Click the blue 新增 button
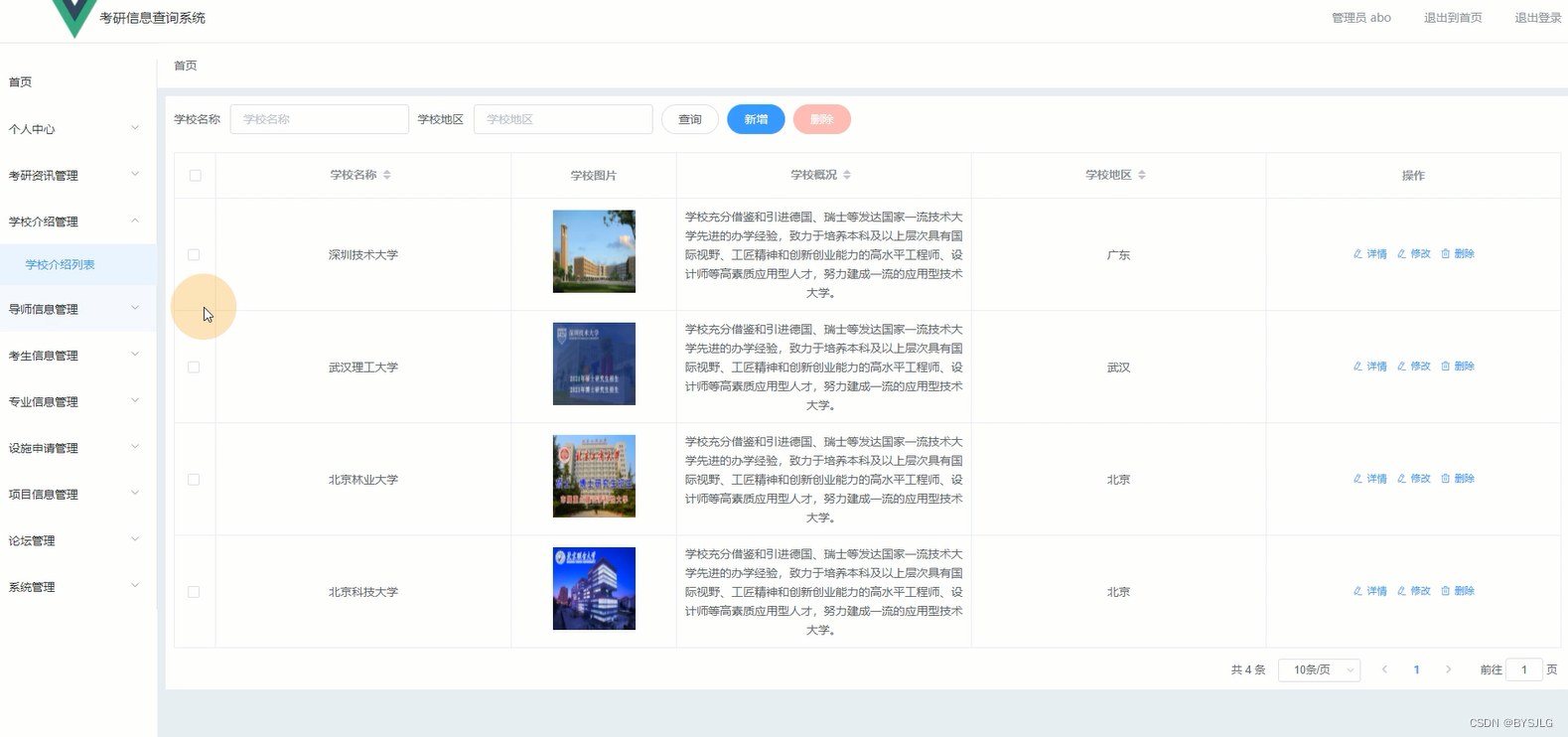1568x737 pixels. [756, 119]
